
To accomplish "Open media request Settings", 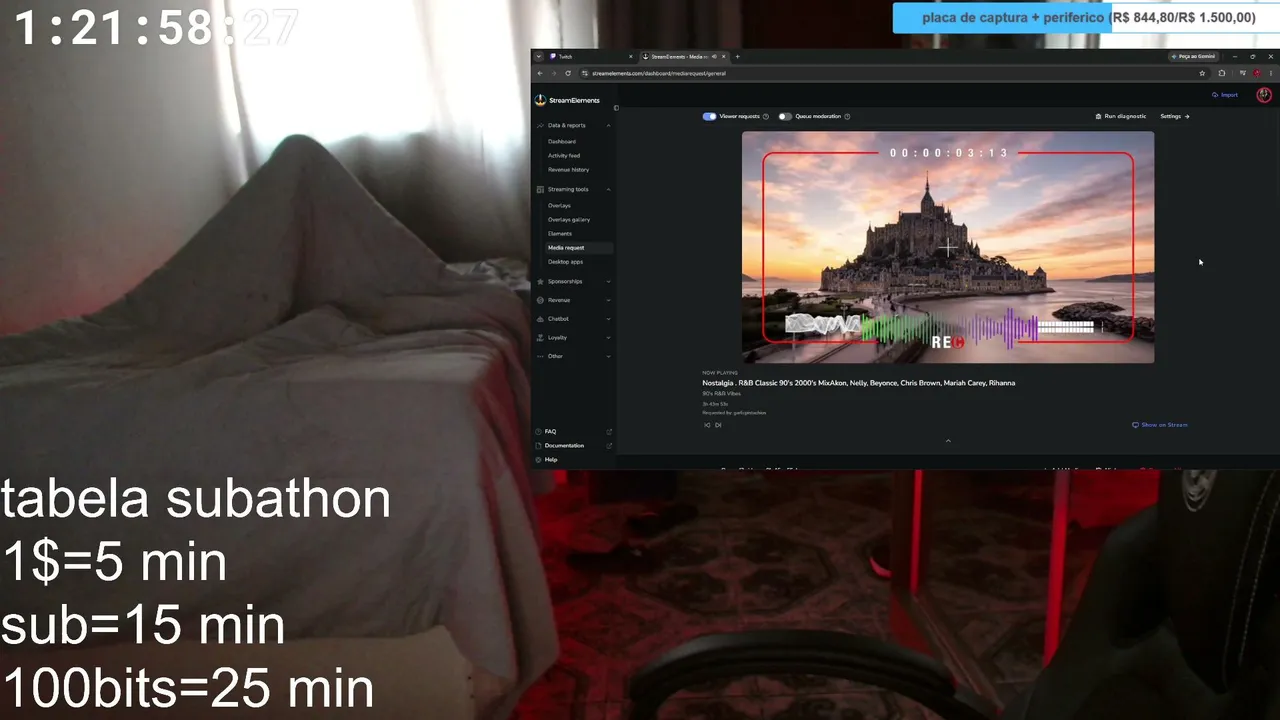I will coord(1174,116).
